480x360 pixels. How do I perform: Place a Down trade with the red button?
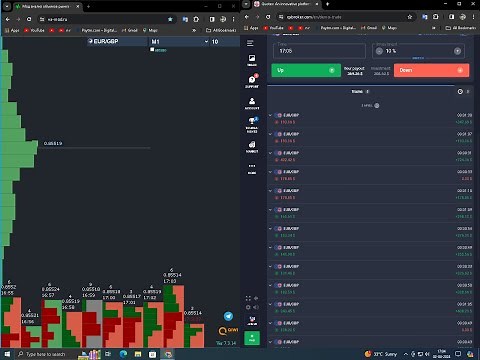[x=431, y=70]
